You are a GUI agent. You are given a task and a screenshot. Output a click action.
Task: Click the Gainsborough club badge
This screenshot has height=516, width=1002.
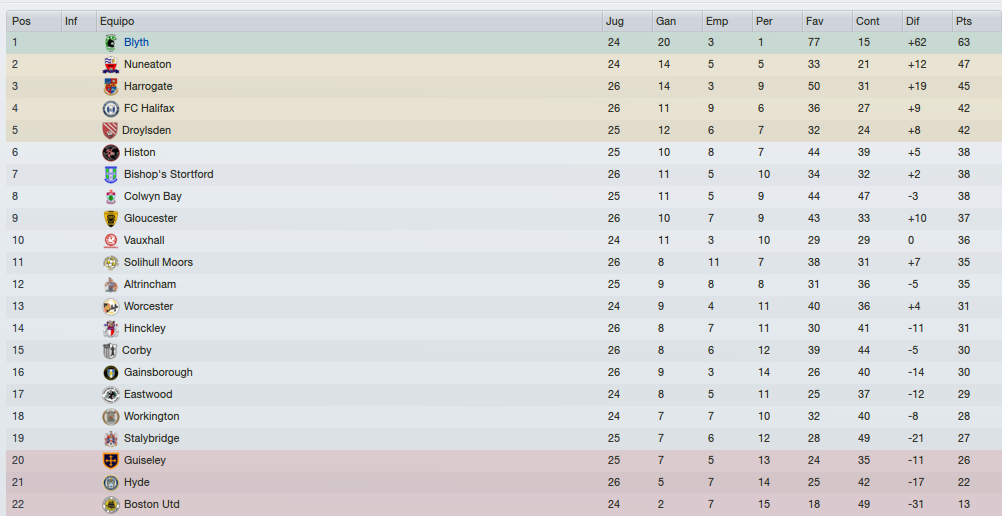111,373
